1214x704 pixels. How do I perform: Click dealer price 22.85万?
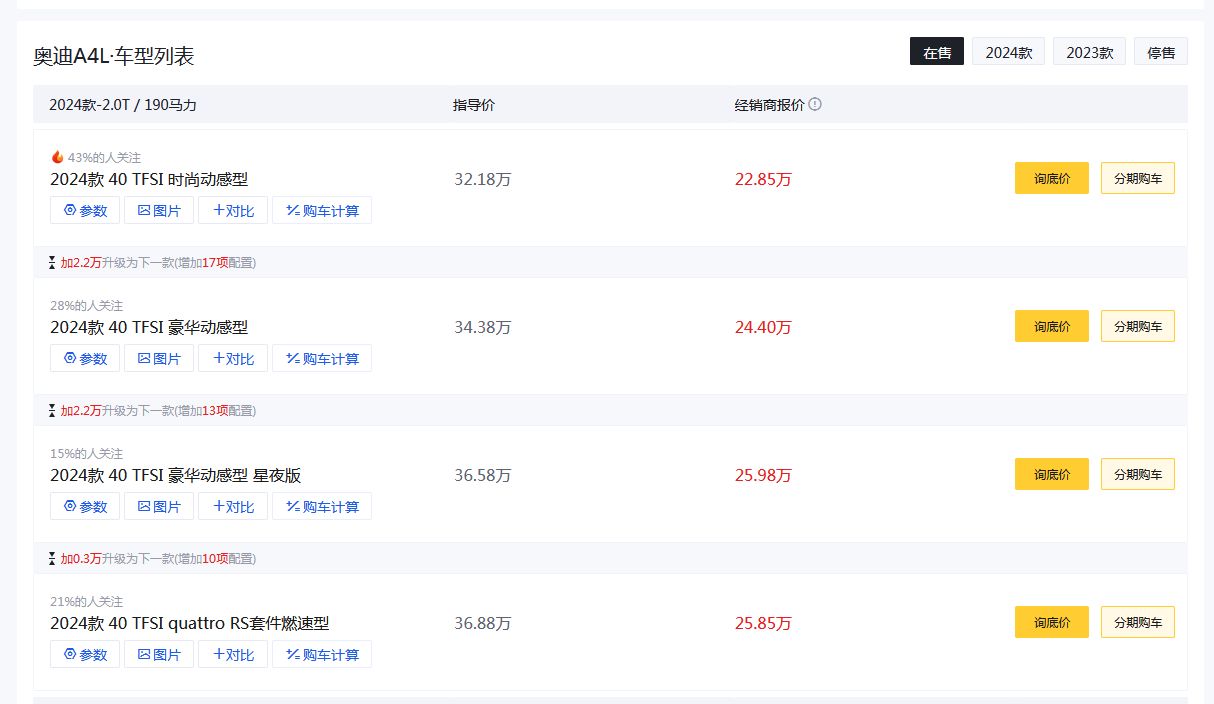click(x=763, y=180)
